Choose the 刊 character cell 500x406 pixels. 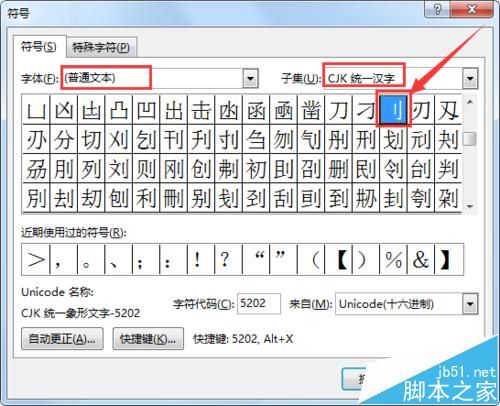174,139
